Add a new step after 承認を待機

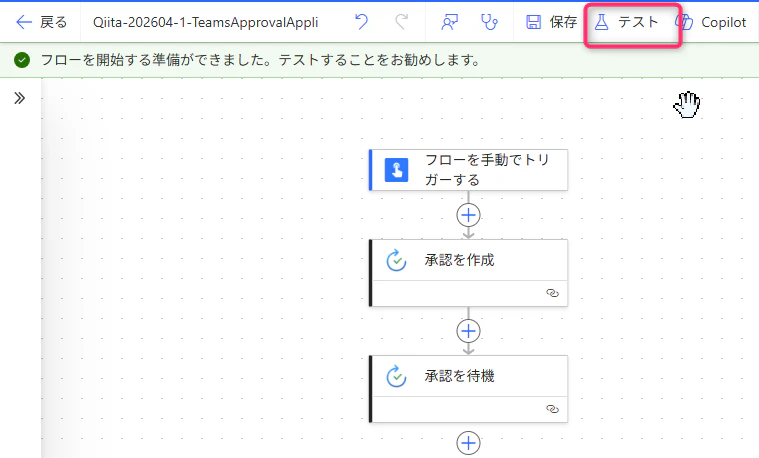click(x=468, y=443)
